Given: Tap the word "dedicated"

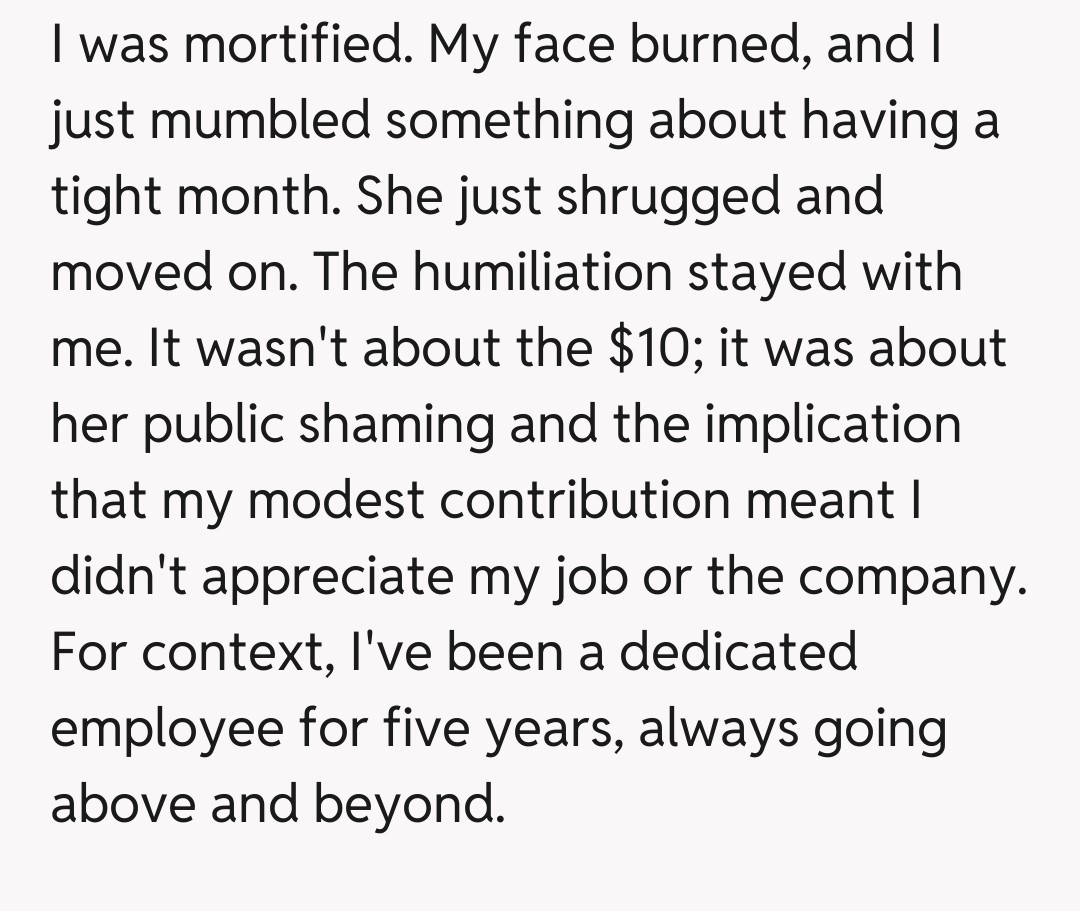Looking at the screenshot, I should click(738, 651).
